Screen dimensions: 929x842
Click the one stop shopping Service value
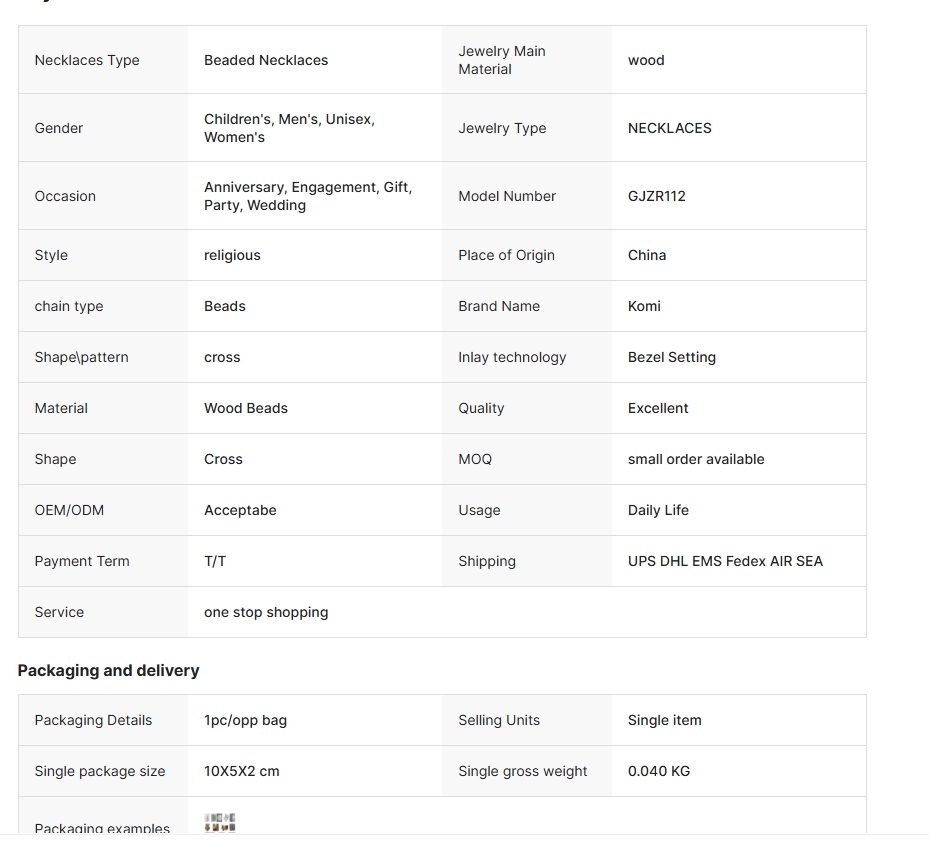(266, 612)
